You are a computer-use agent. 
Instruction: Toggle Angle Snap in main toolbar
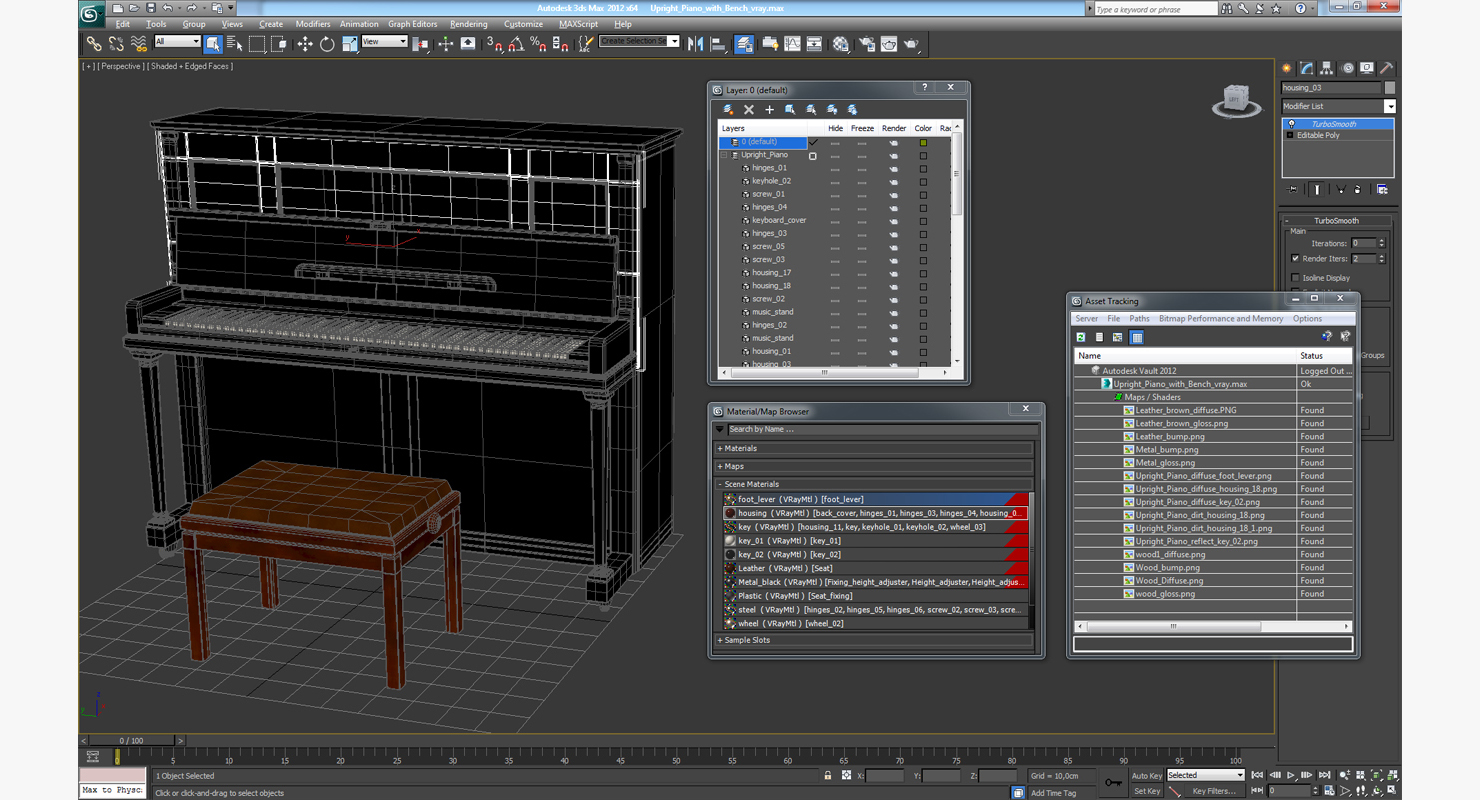click(516, 44)
